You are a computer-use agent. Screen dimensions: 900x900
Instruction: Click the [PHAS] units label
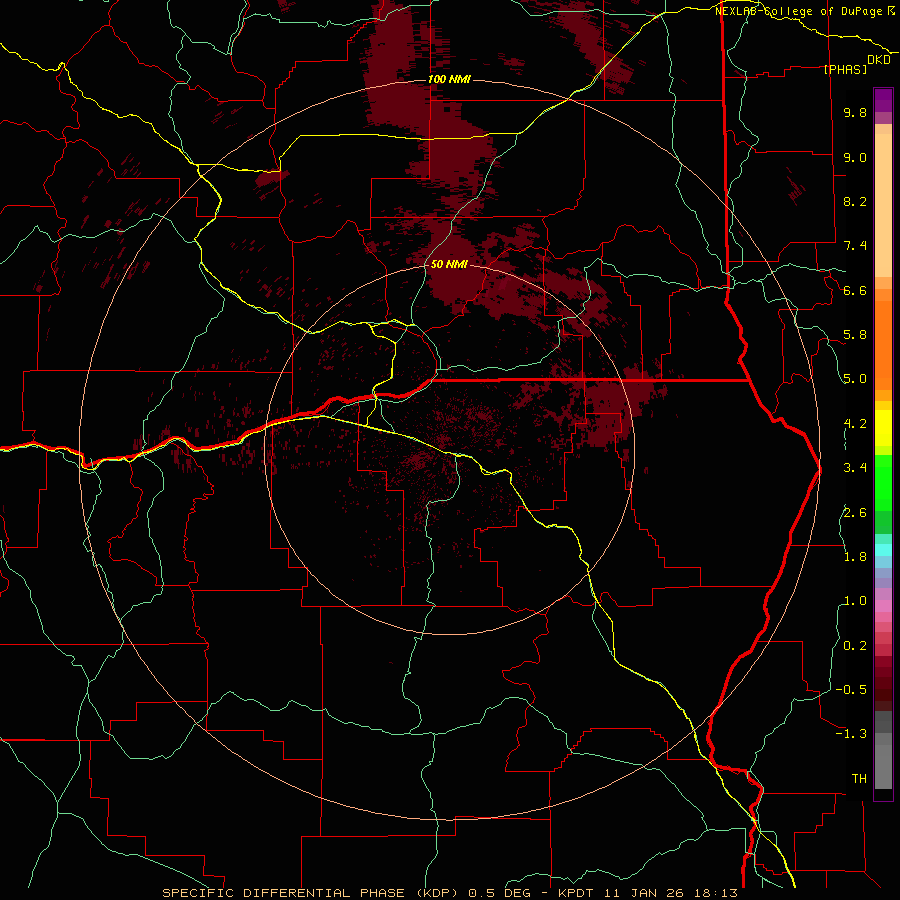point(845,70)
